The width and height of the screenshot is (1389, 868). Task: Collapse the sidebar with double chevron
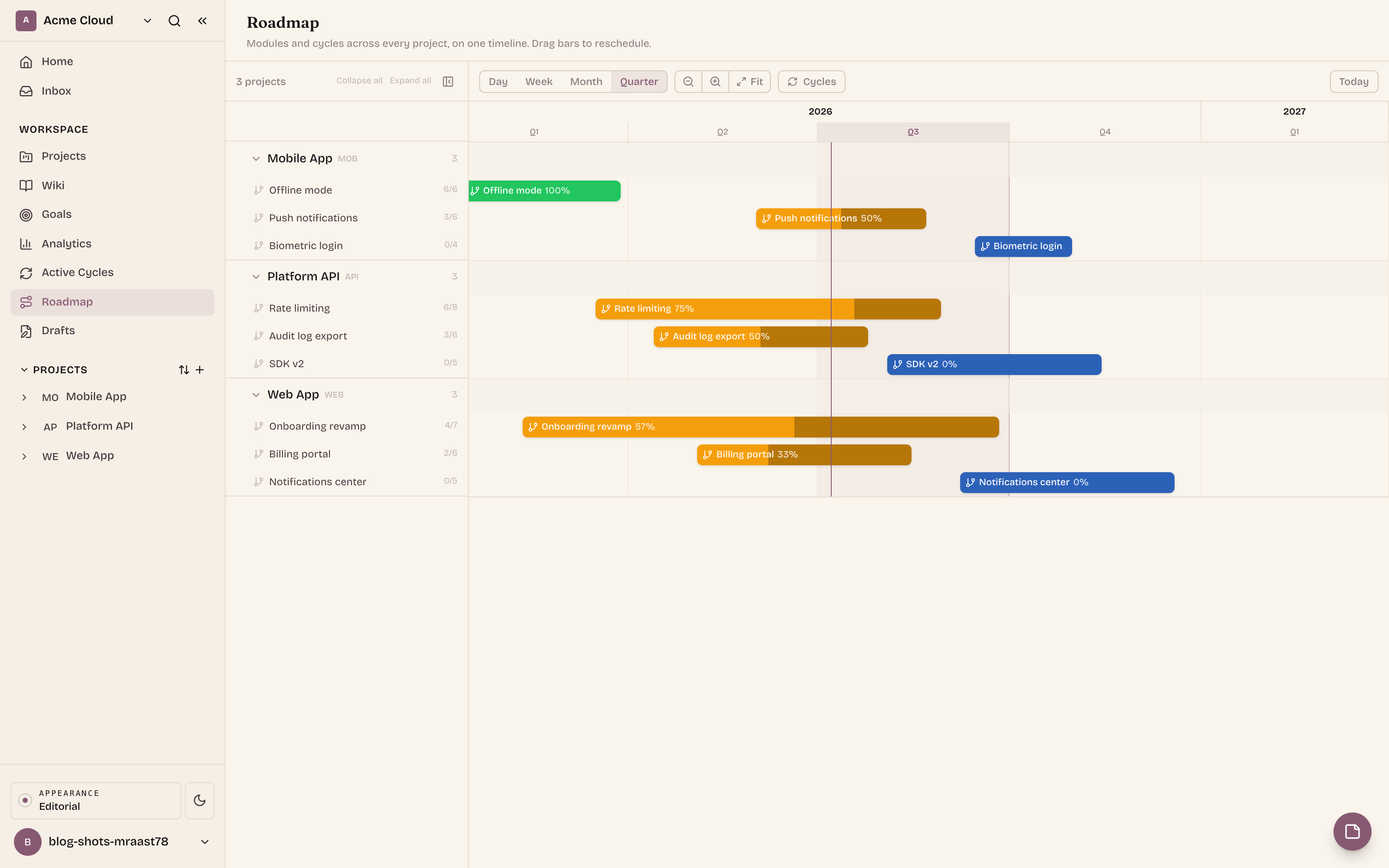[x=202, y=21]
